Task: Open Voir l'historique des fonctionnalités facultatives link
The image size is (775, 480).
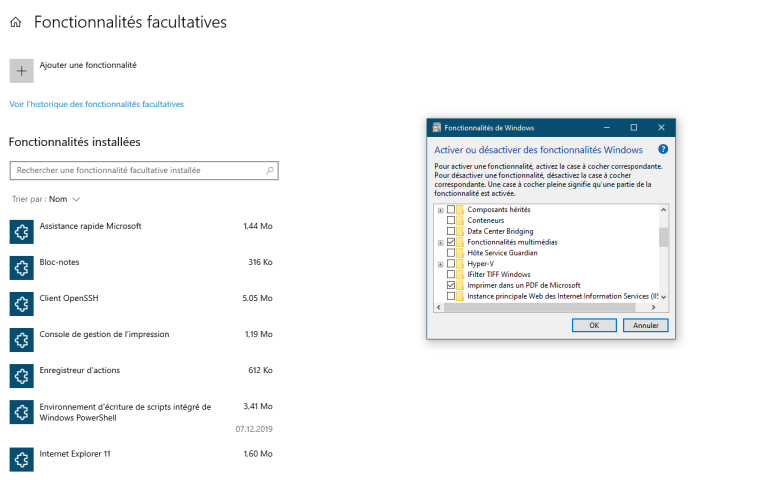Action: [x=96, y=104]
